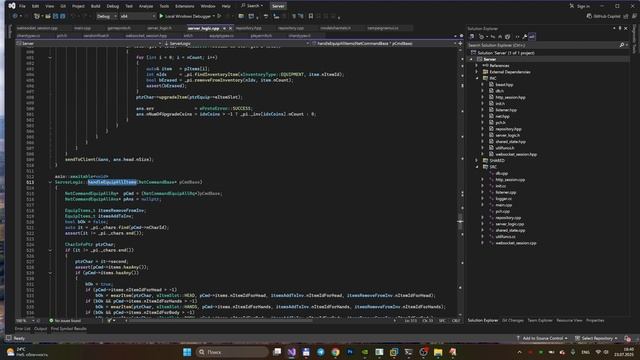Open the Output tab

tap(40, 329)
